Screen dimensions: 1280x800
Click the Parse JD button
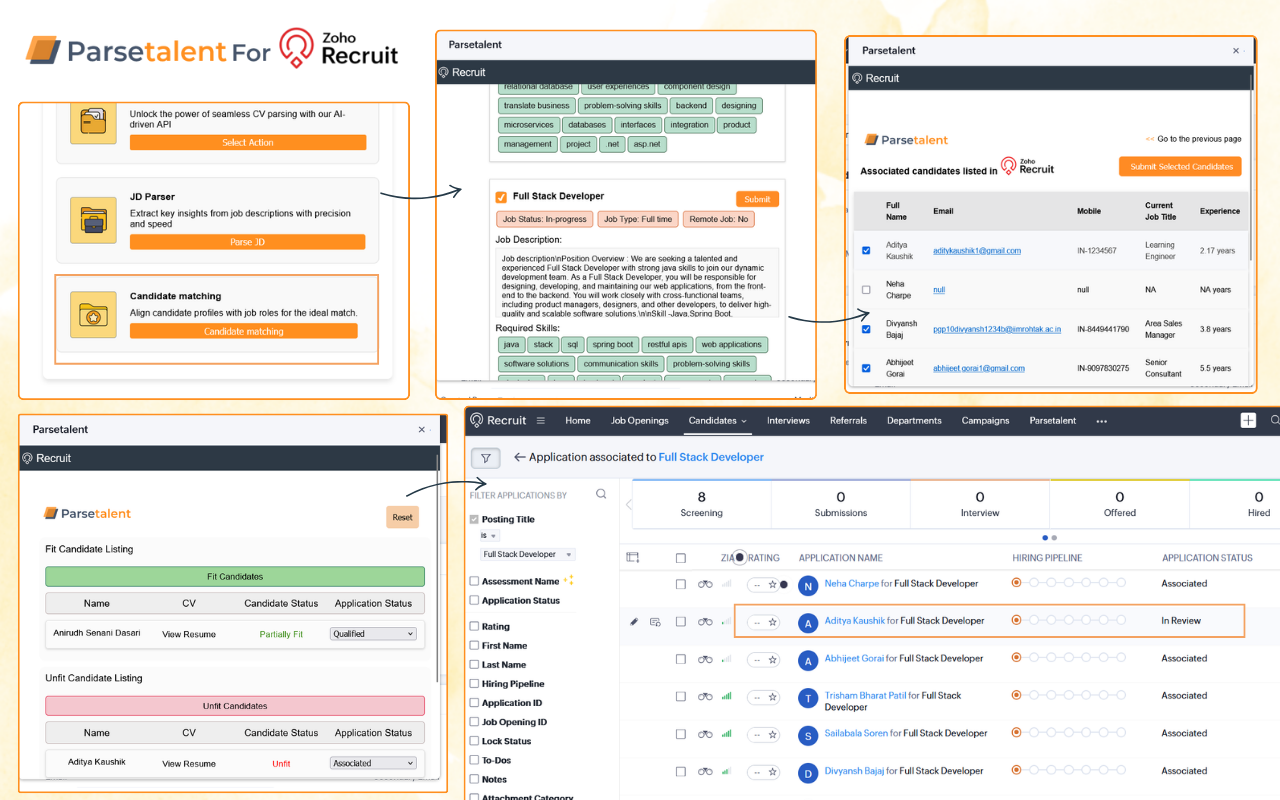point(248,242)
